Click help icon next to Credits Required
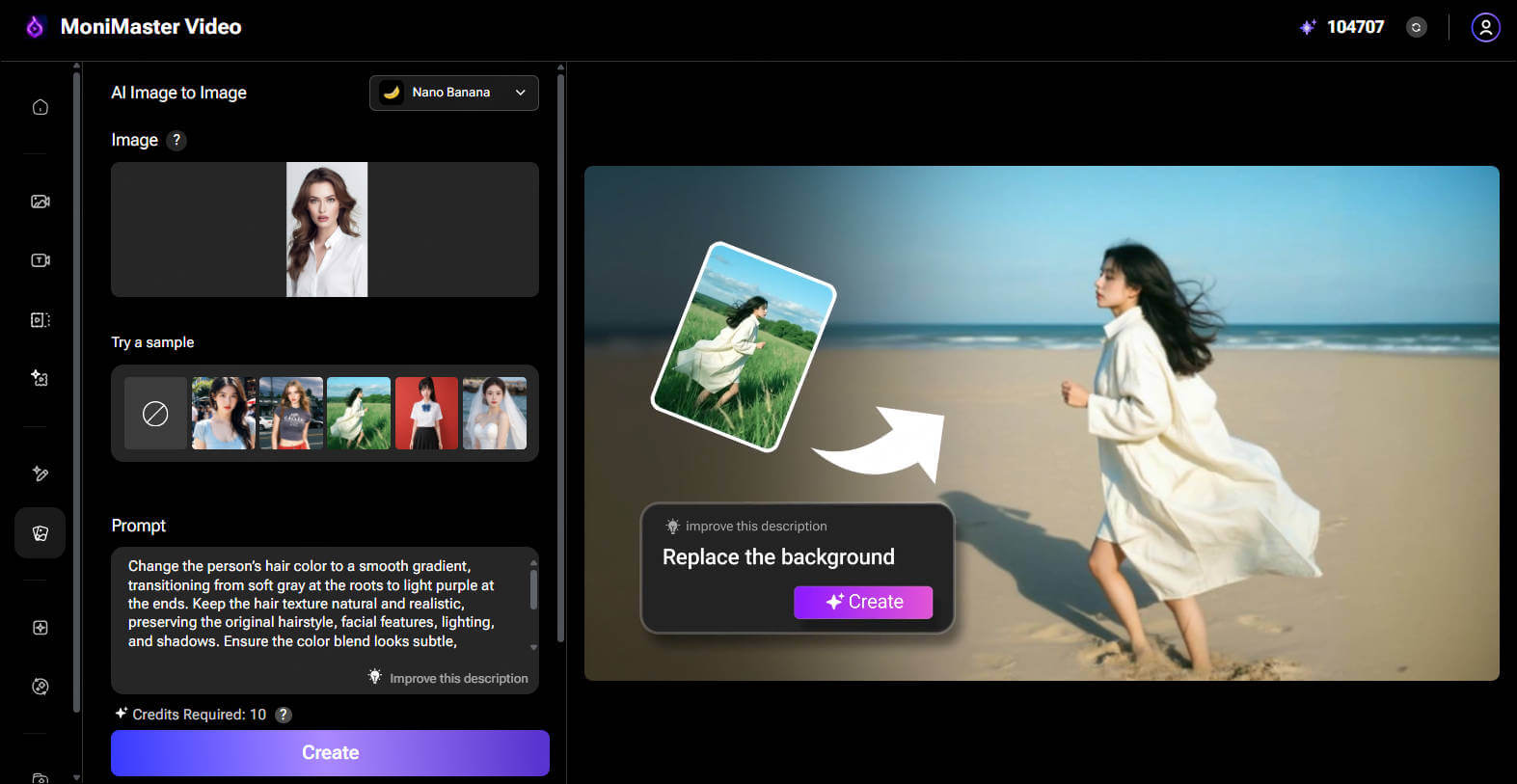1517x784 pixels. coord(284,715)
